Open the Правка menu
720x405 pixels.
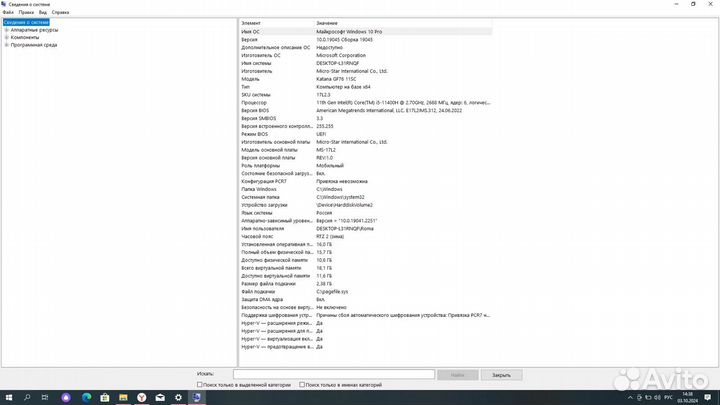[26, 12]
